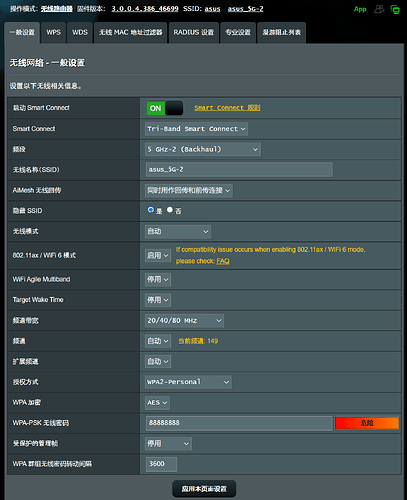407x500 pixels.
Task: Expand the 802.11ax / WiFi 6 模式 dropdown
Action: [158, 256]
